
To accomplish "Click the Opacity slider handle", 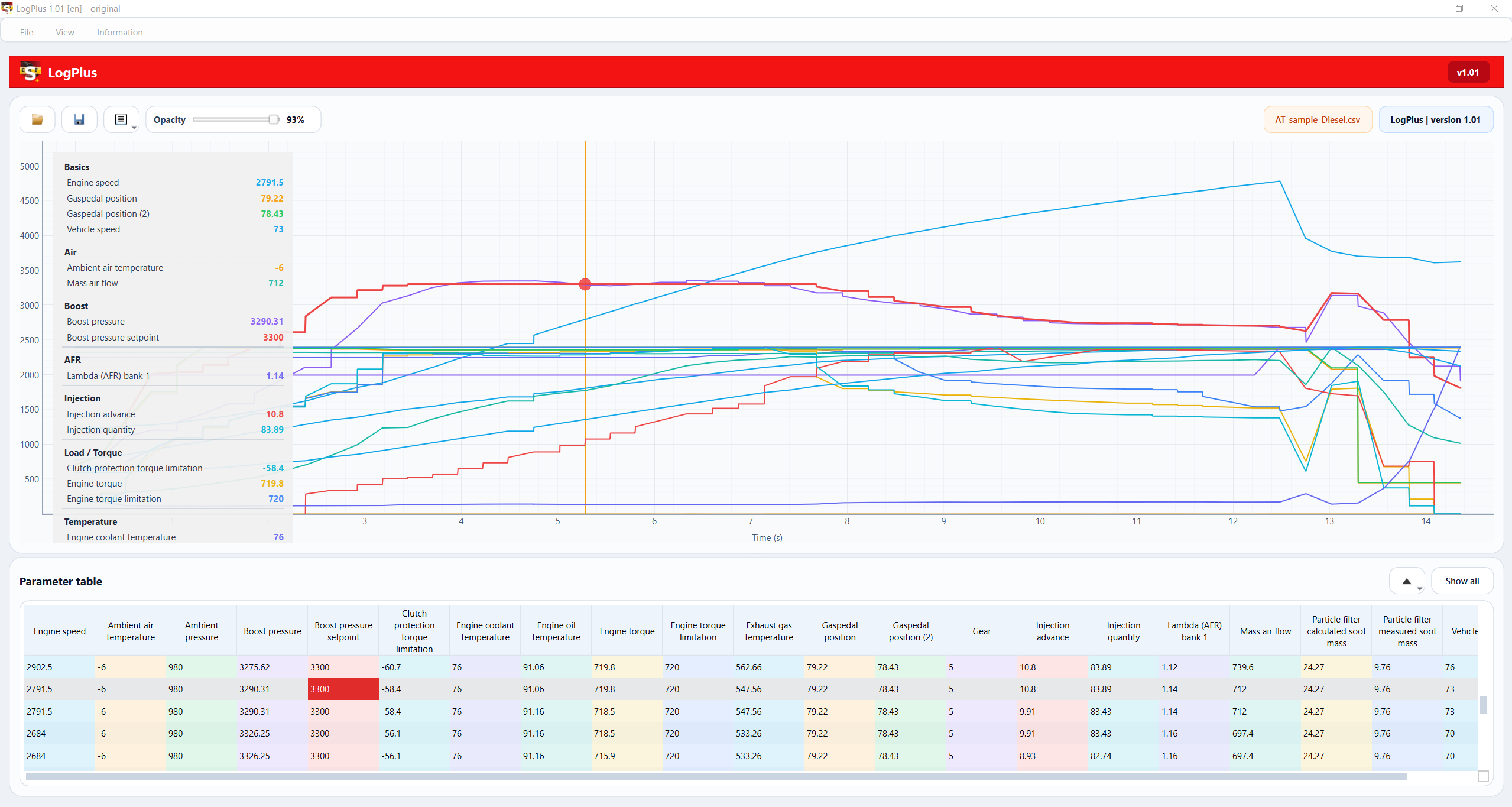I will tap(274, 119).
